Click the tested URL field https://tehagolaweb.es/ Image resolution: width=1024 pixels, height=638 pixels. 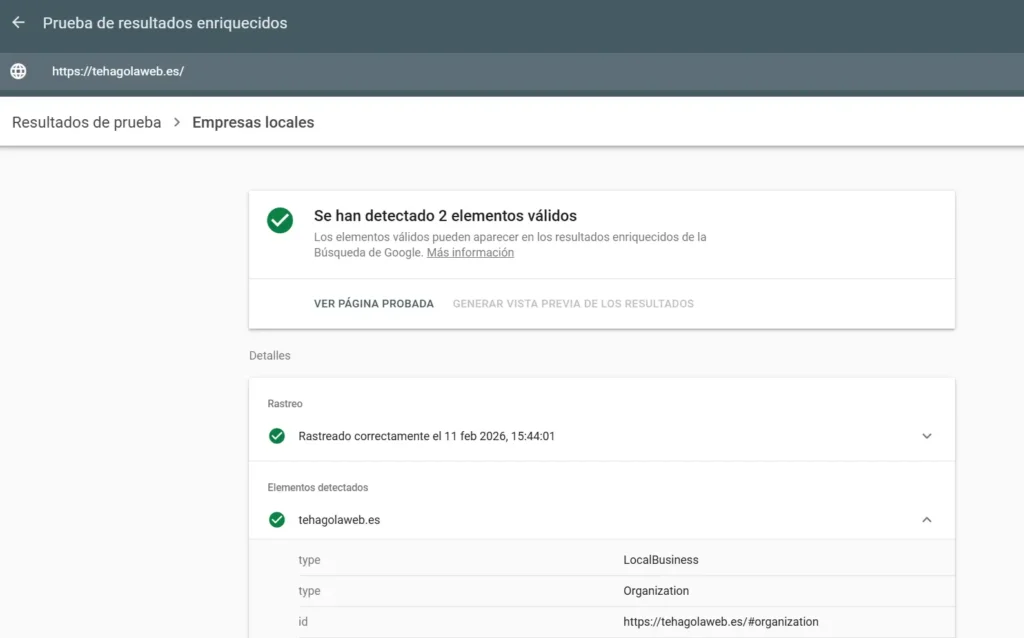(118, 72)
